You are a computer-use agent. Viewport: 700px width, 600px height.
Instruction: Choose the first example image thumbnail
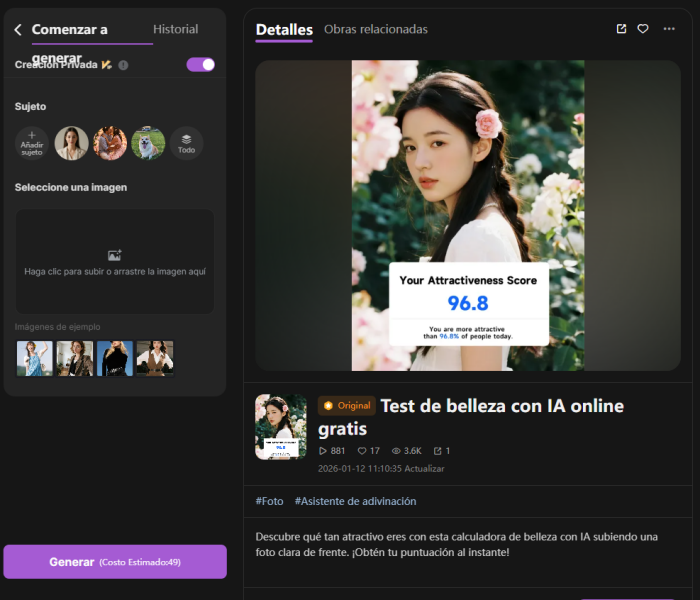coord(35,358)
